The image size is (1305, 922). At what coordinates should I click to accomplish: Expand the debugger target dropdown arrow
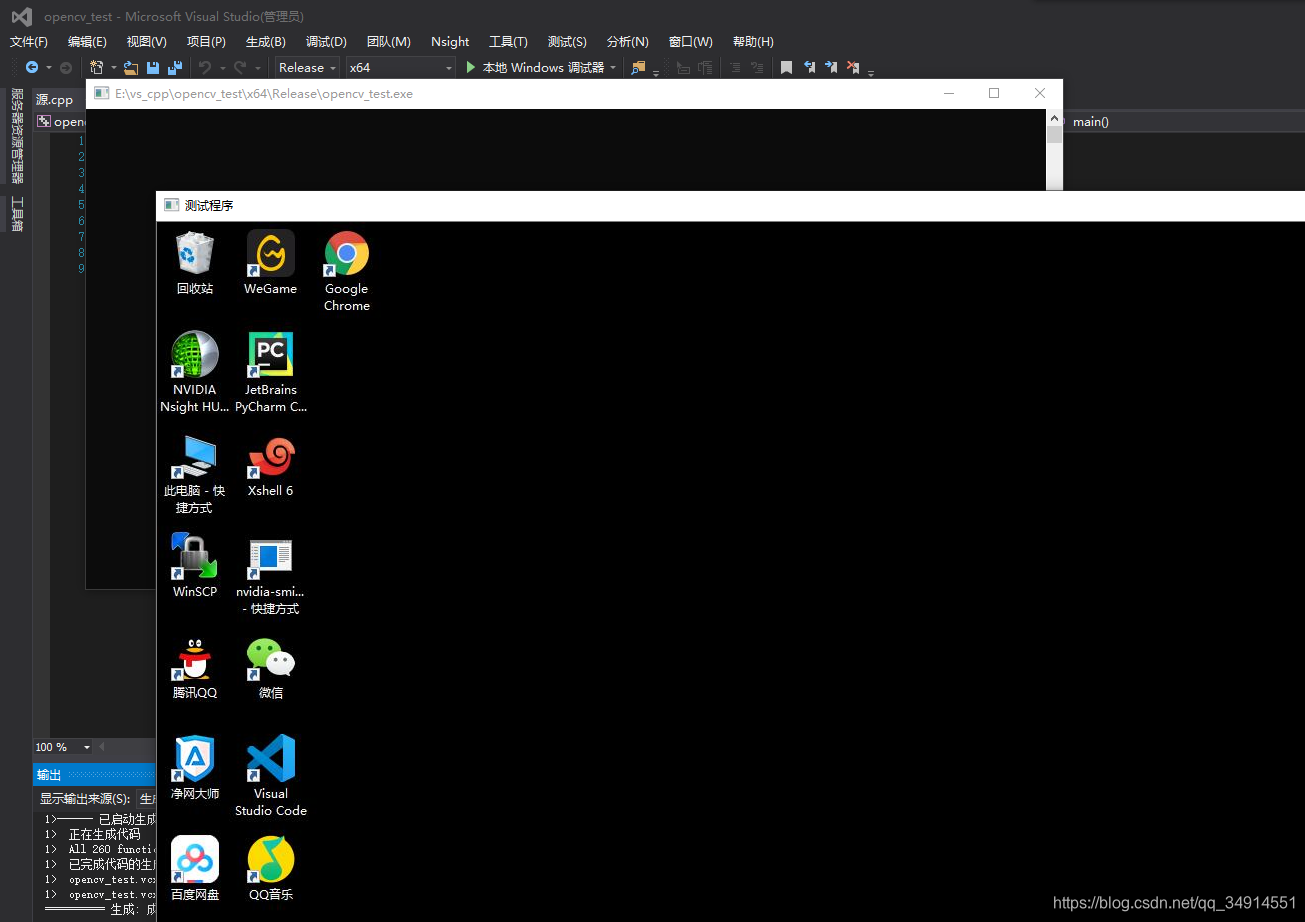tap(613, 68)
